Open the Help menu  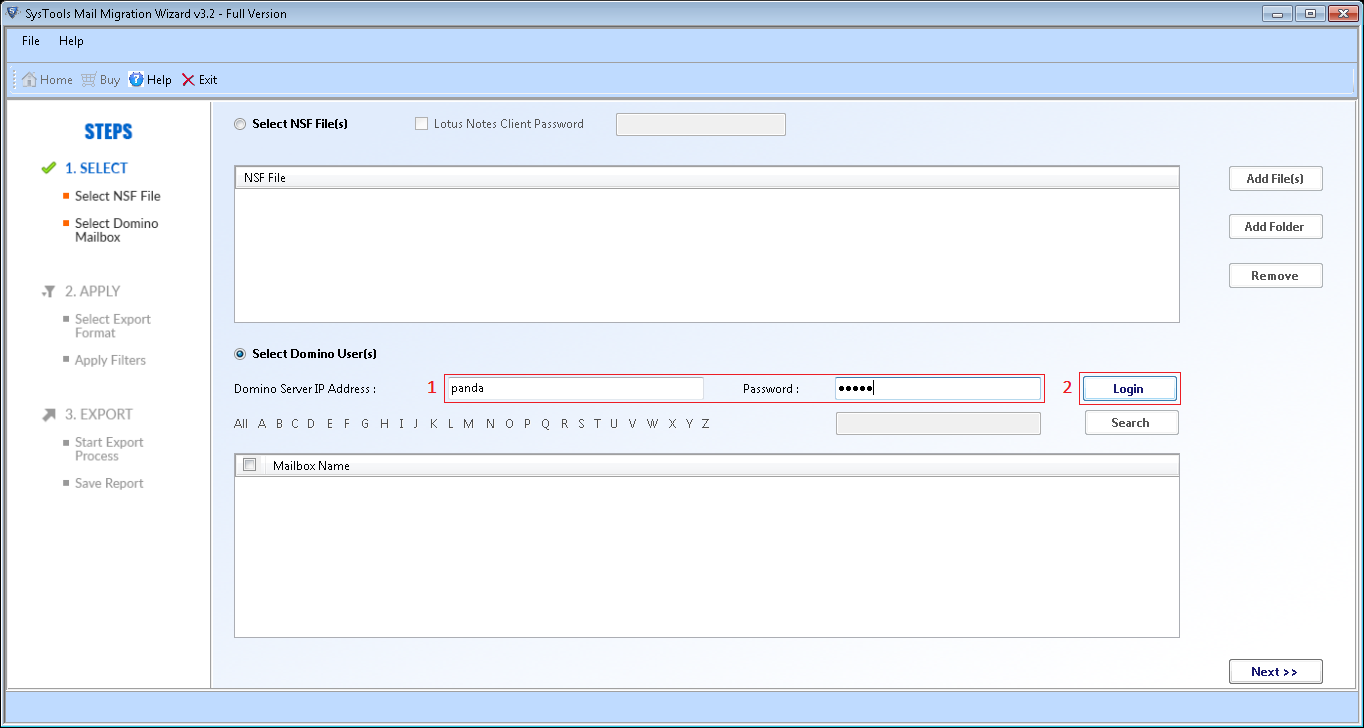pyautogui.click(x=71, y=41)
